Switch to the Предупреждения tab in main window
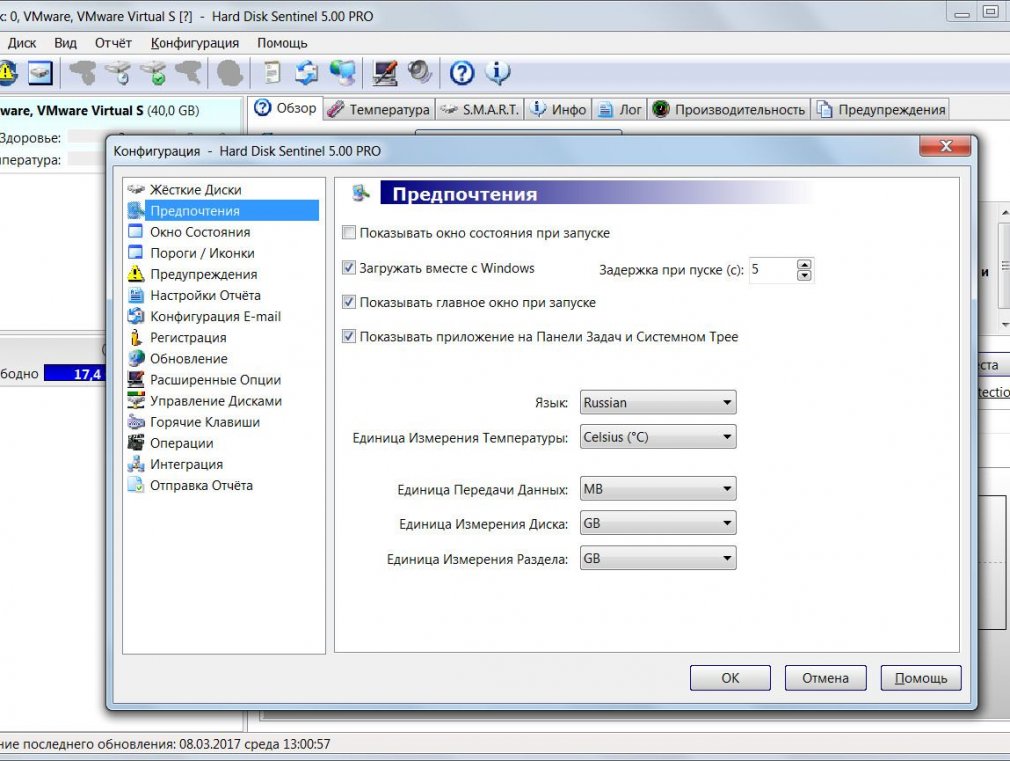The height and width of the screenshot is (761, 1010). coord(881,110)
